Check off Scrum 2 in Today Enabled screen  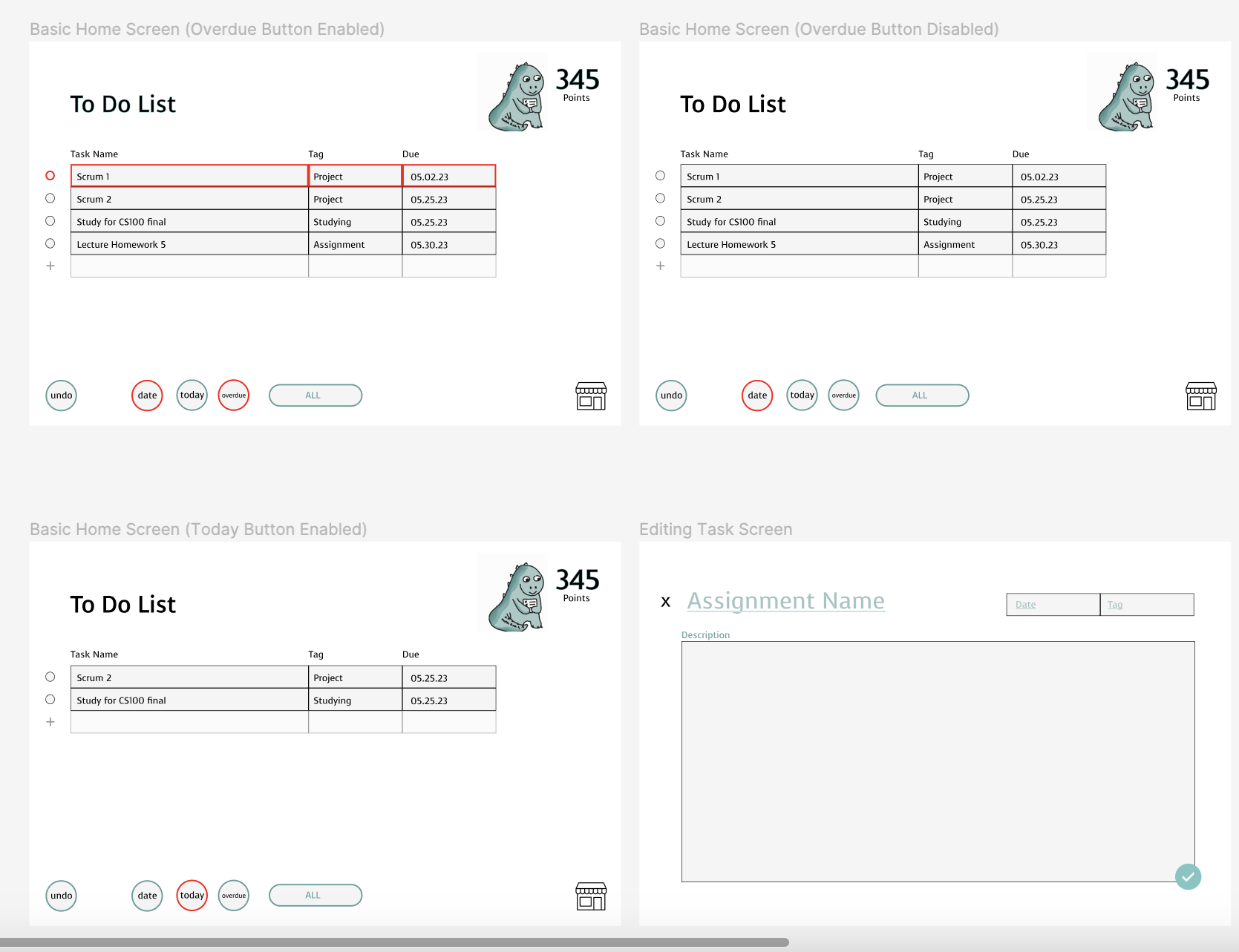(50, 677)
